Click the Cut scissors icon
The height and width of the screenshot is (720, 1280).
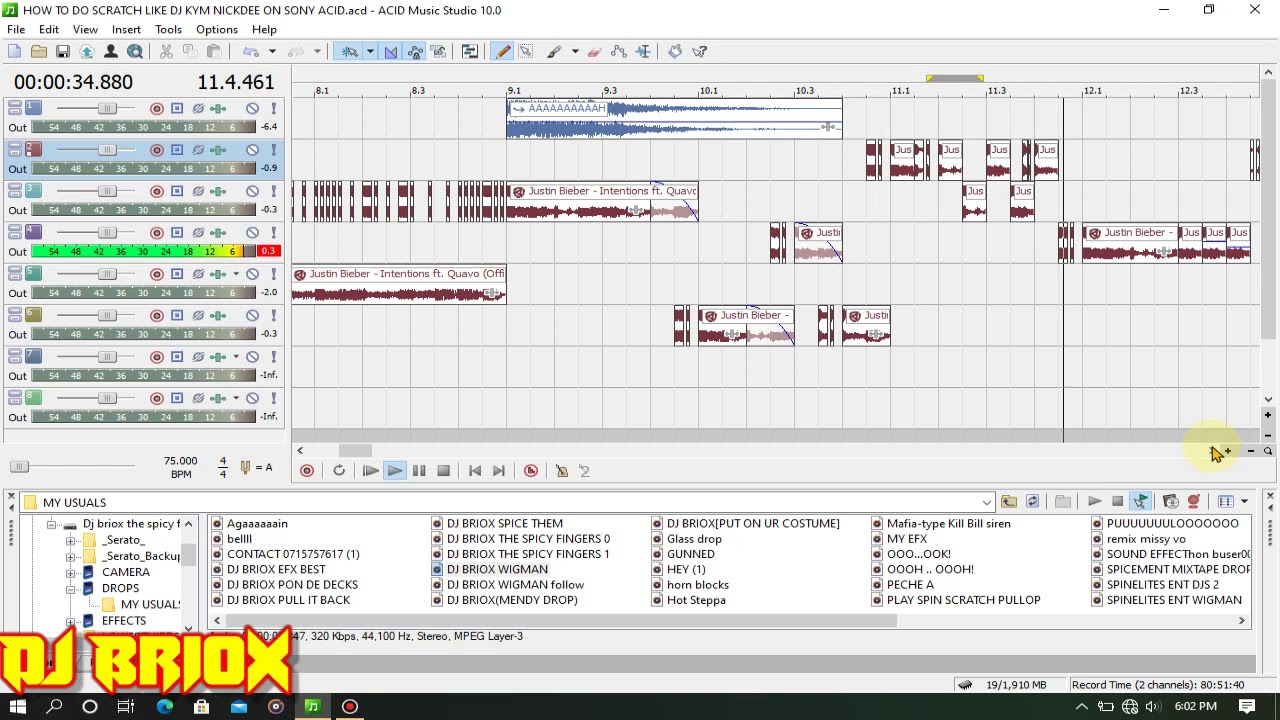(166, 51)
